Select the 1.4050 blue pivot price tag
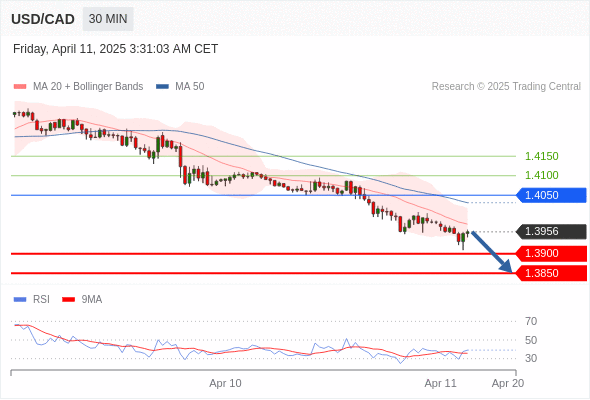 coord(552,195)
